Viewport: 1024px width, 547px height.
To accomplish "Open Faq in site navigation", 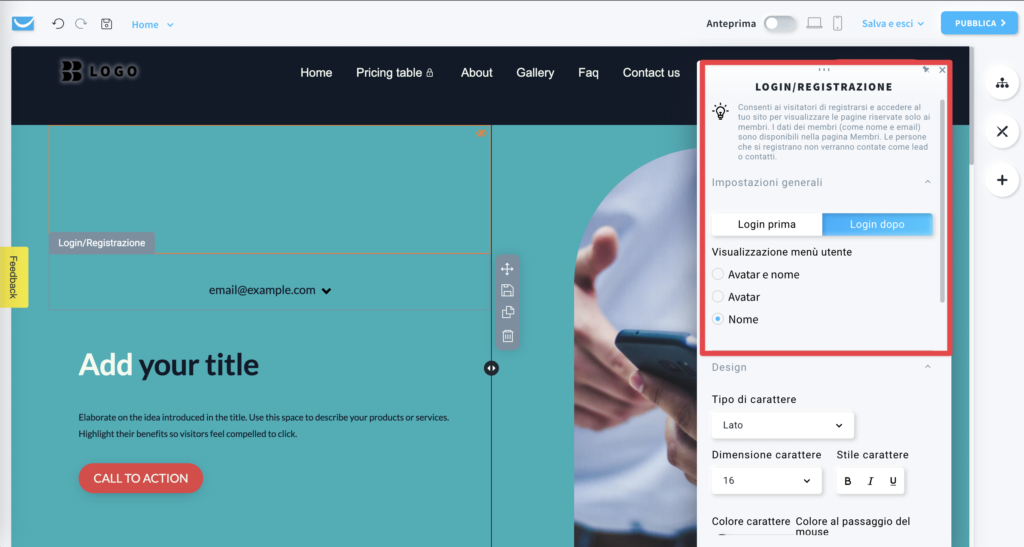I will pos(588,72).
